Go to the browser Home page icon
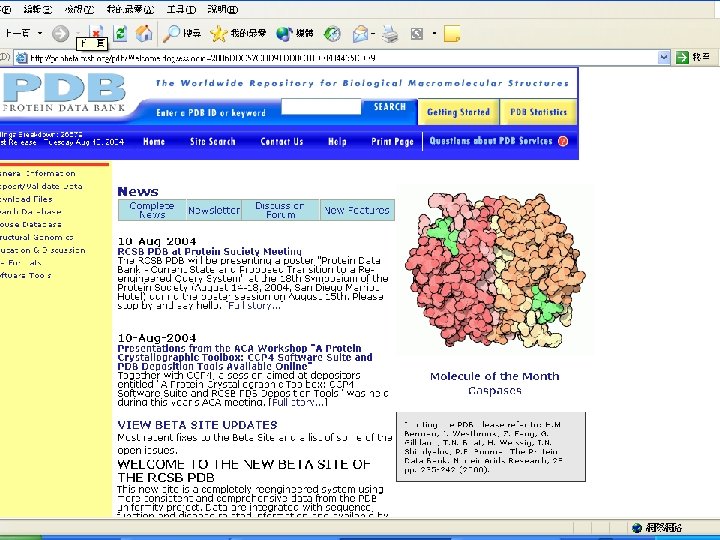Screen dimensions: 720x540 [x=144, y=33]
